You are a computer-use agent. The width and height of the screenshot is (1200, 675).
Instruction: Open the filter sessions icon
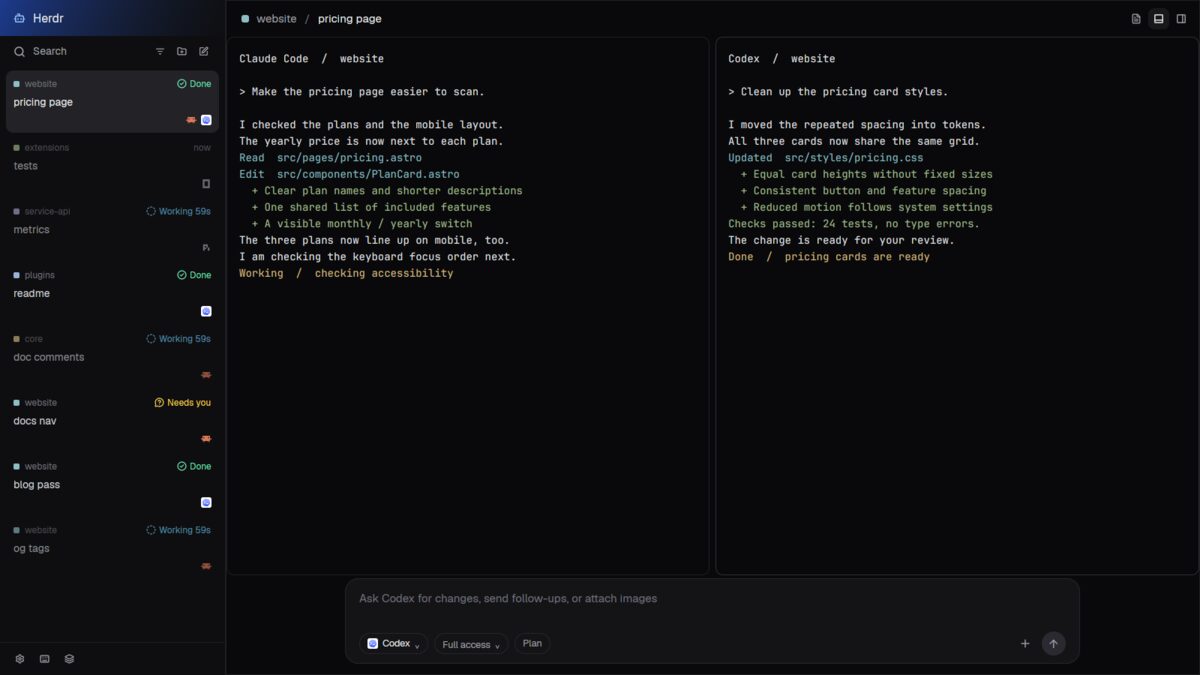pos(160,51)
